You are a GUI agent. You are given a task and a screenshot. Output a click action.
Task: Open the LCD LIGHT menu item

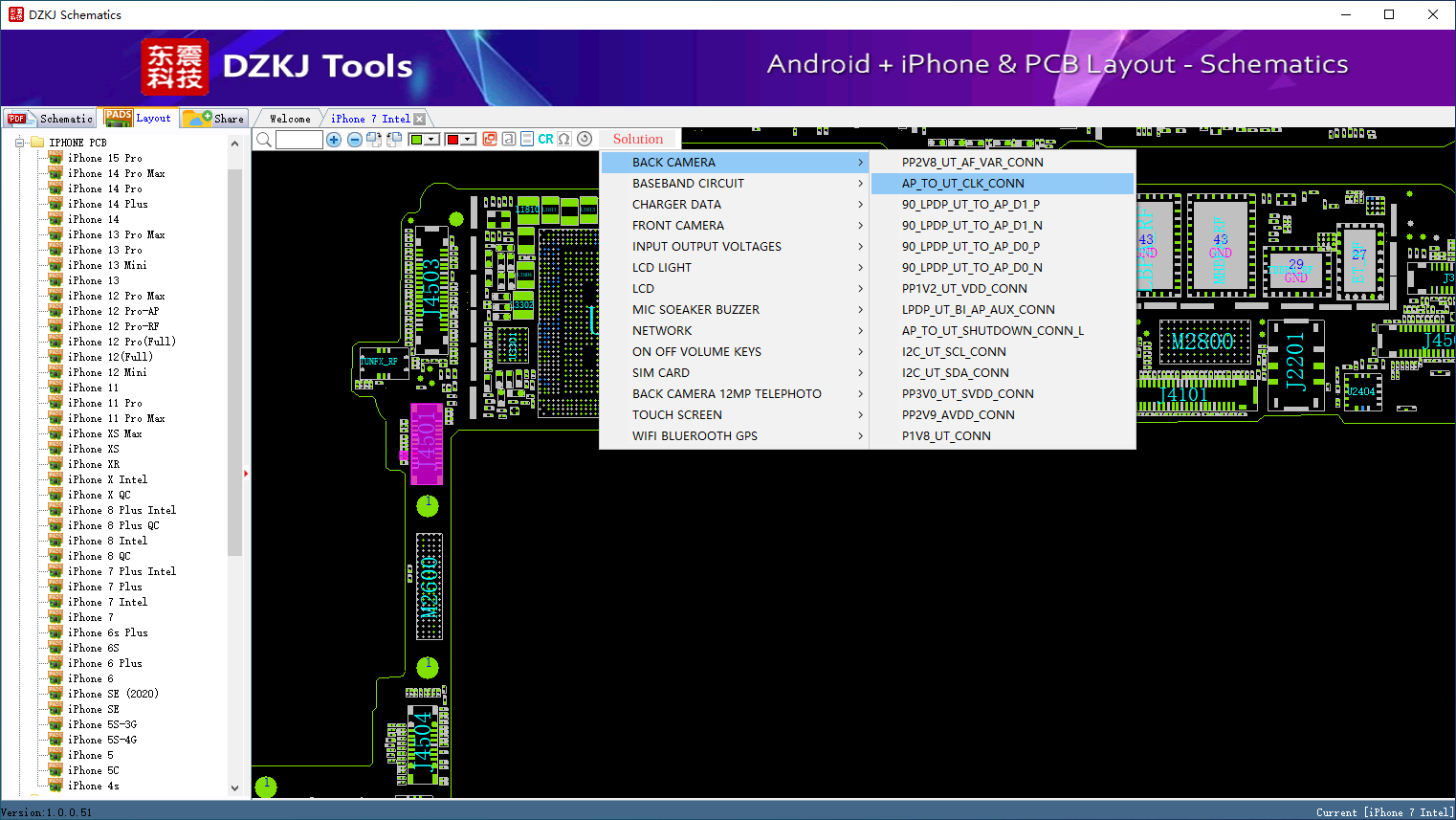[x=735, y=268]
